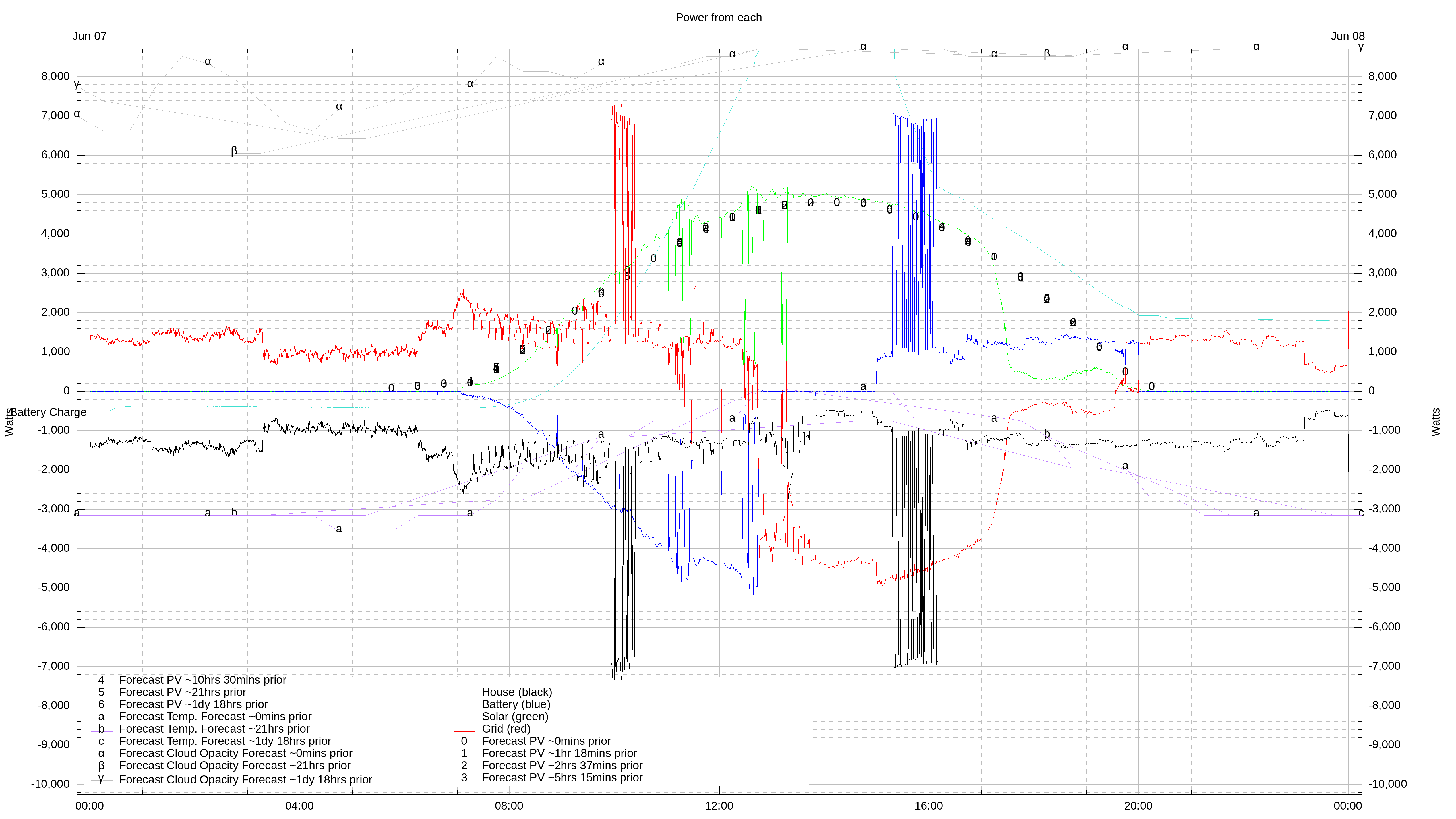This screenshot has height=819, width=1456.
Task: Click the left -5,000 y-axis label
Action: [53, 587]
